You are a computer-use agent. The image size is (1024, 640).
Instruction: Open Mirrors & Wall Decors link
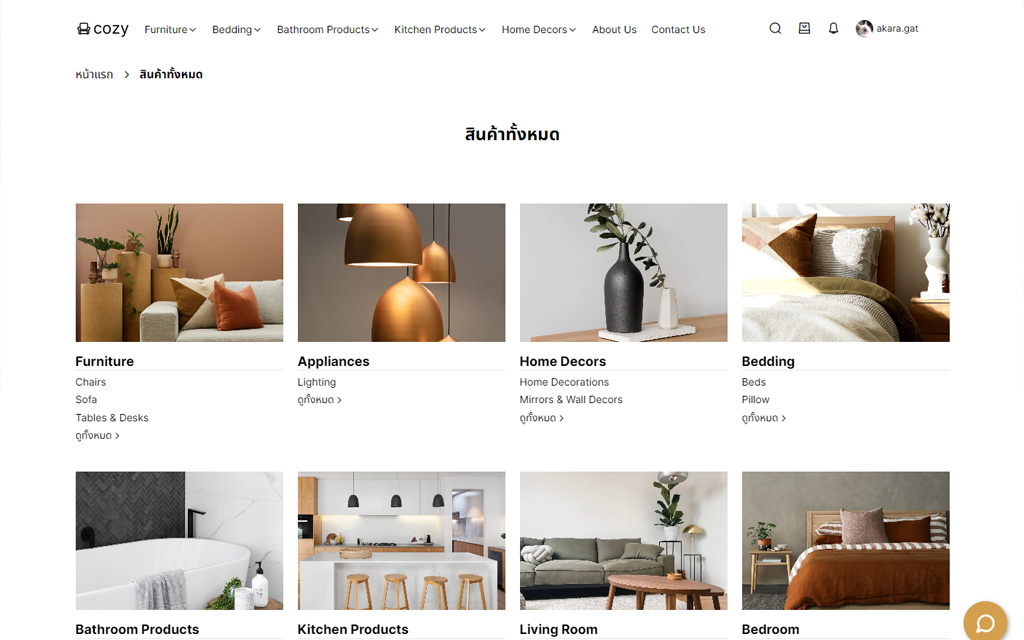click(x=571, y=400)
